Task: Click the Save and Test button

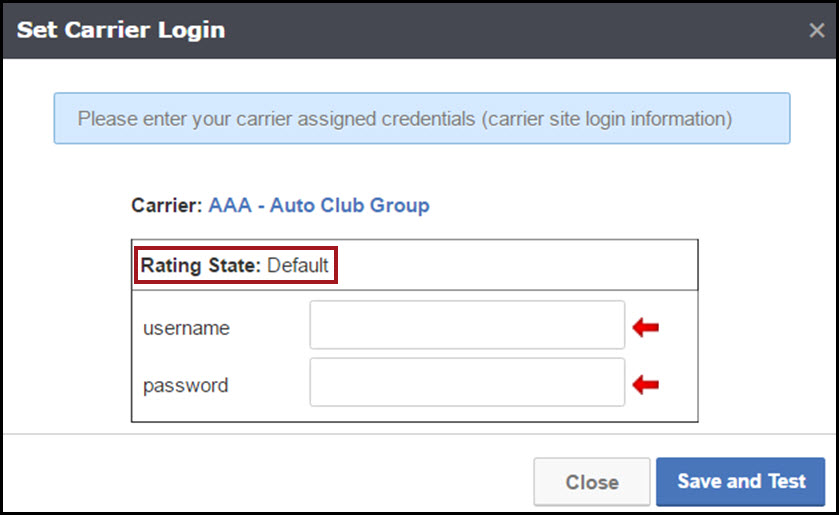Action: (741, 481)
